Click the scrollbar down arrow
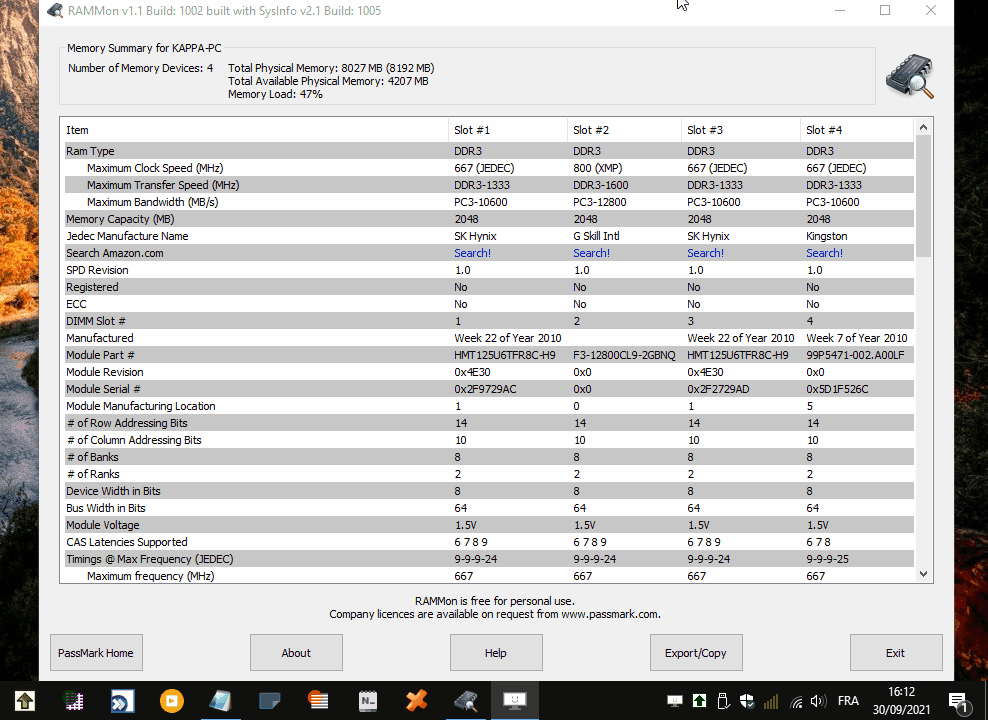This screenshot has width=988, height=720. [x=924, y=574]
